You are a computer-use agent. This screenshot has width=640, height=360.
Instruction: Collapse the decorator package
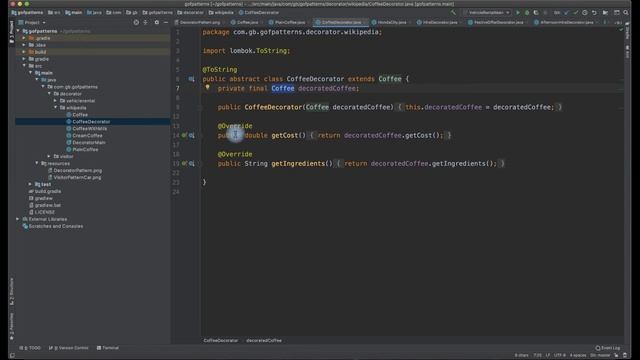[x=49, y=93]
